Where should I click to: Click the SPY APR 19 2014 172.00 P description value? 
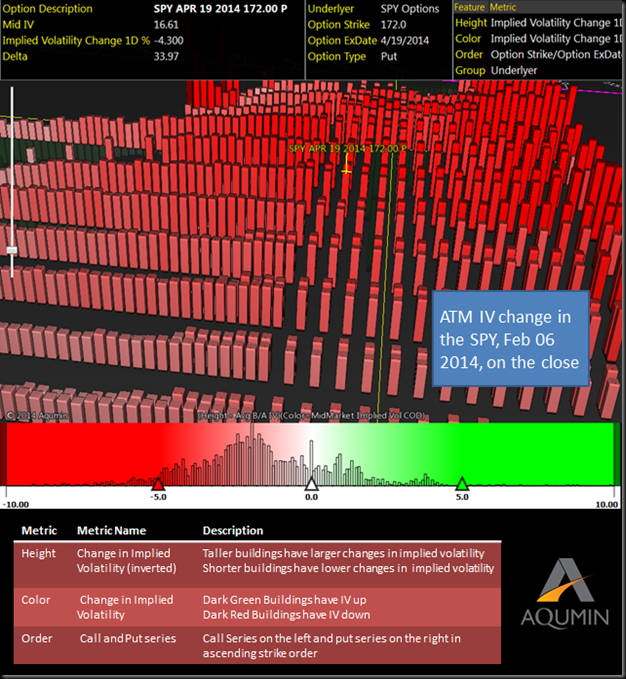pos(220,9)
